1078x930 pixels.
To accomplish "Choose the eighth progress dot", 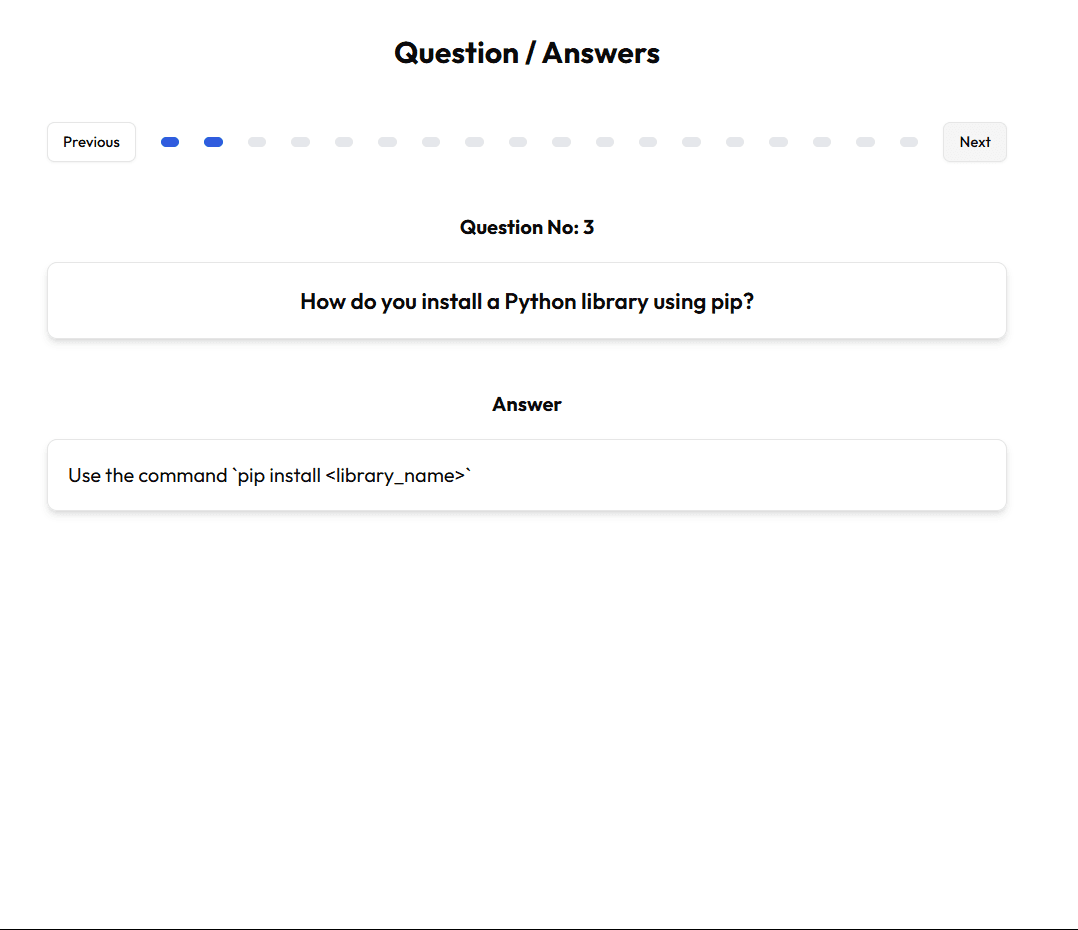I will (474, 142).
